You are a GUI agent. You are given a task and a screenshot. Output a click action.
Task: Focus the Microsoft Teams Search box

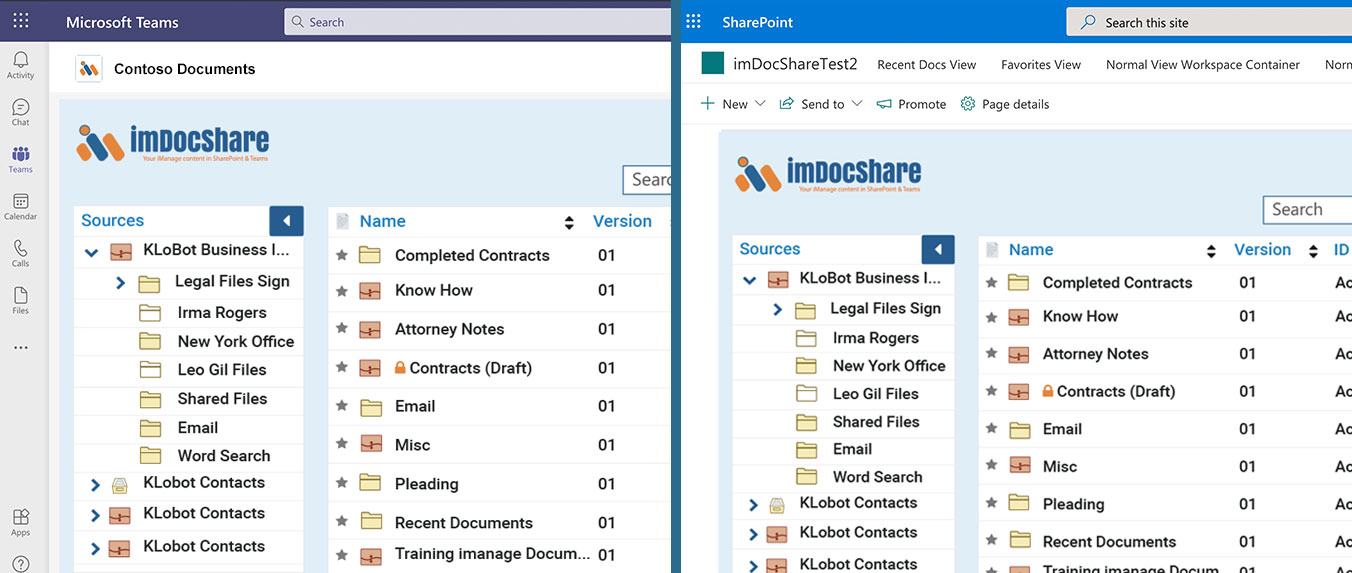click(x=478, y=22)
